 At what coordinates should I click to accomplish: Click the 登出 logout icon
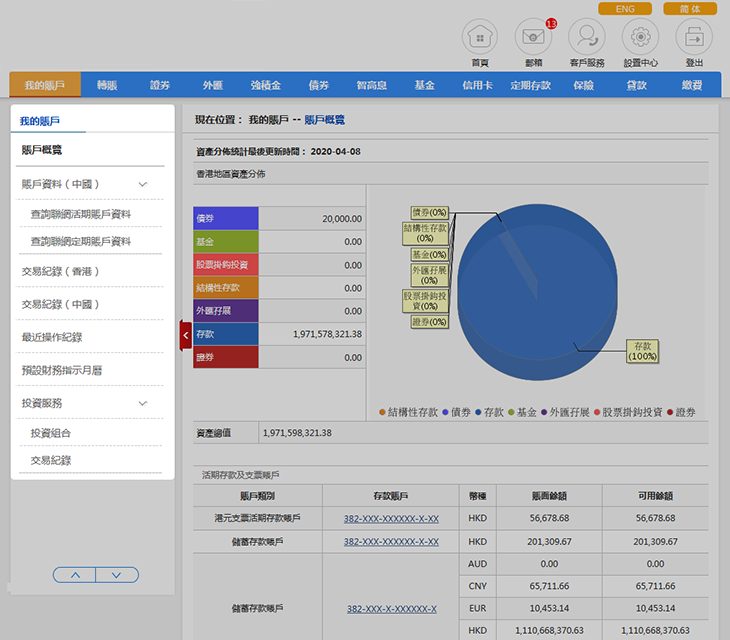coord(694,37)
